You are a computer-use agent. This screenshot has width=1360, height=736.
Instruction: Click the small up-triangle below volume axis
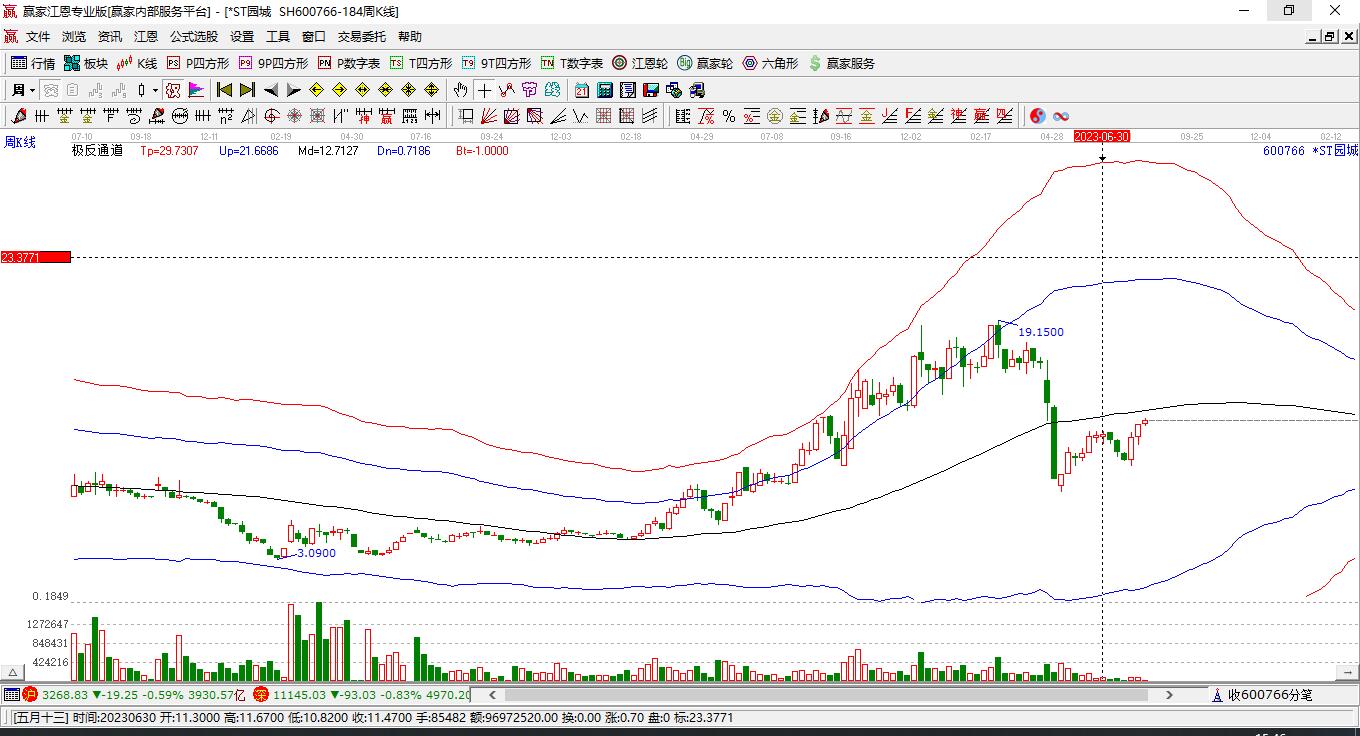click(x=14, y=674)
